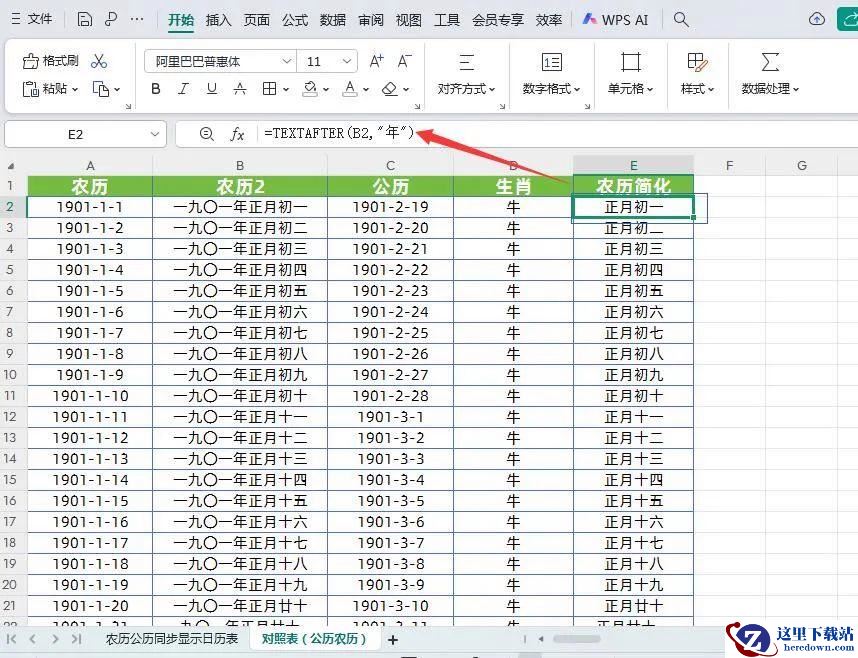Apply cell fill color

(310, 89)
